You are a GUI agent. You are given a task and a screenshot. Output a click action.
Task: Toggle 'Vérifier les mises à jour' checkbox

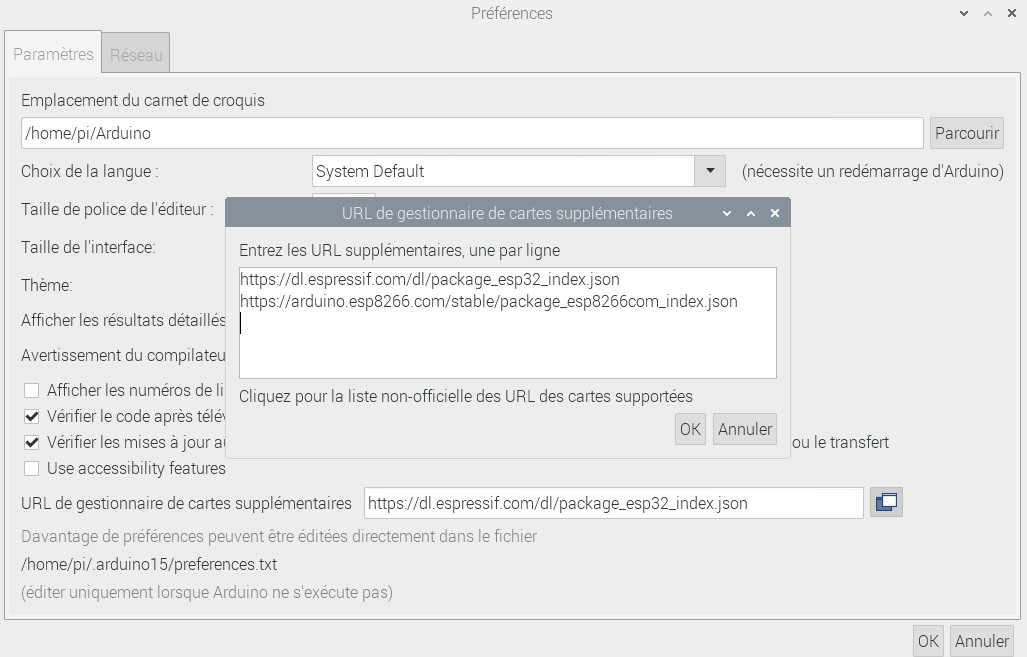(32, 442)
